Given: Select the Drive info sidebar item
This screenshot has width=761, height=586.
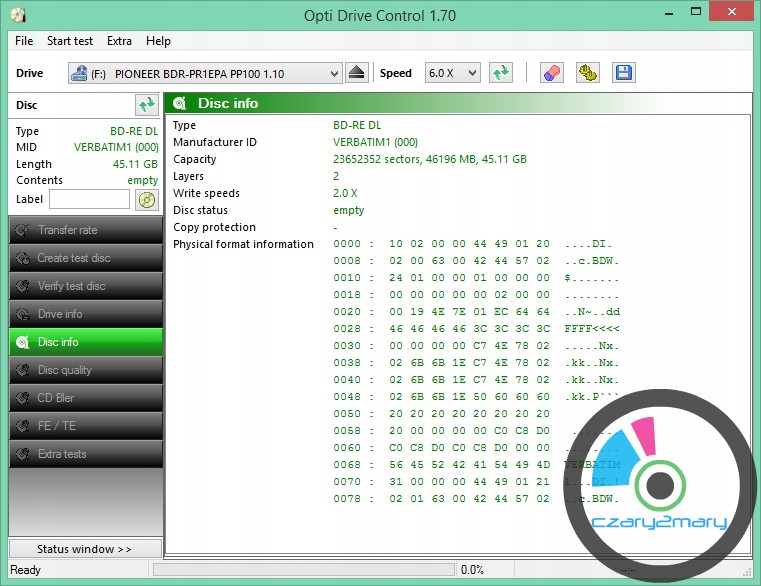Looking at the screenshot, I should pyautogui.click(x=84, y=314).
